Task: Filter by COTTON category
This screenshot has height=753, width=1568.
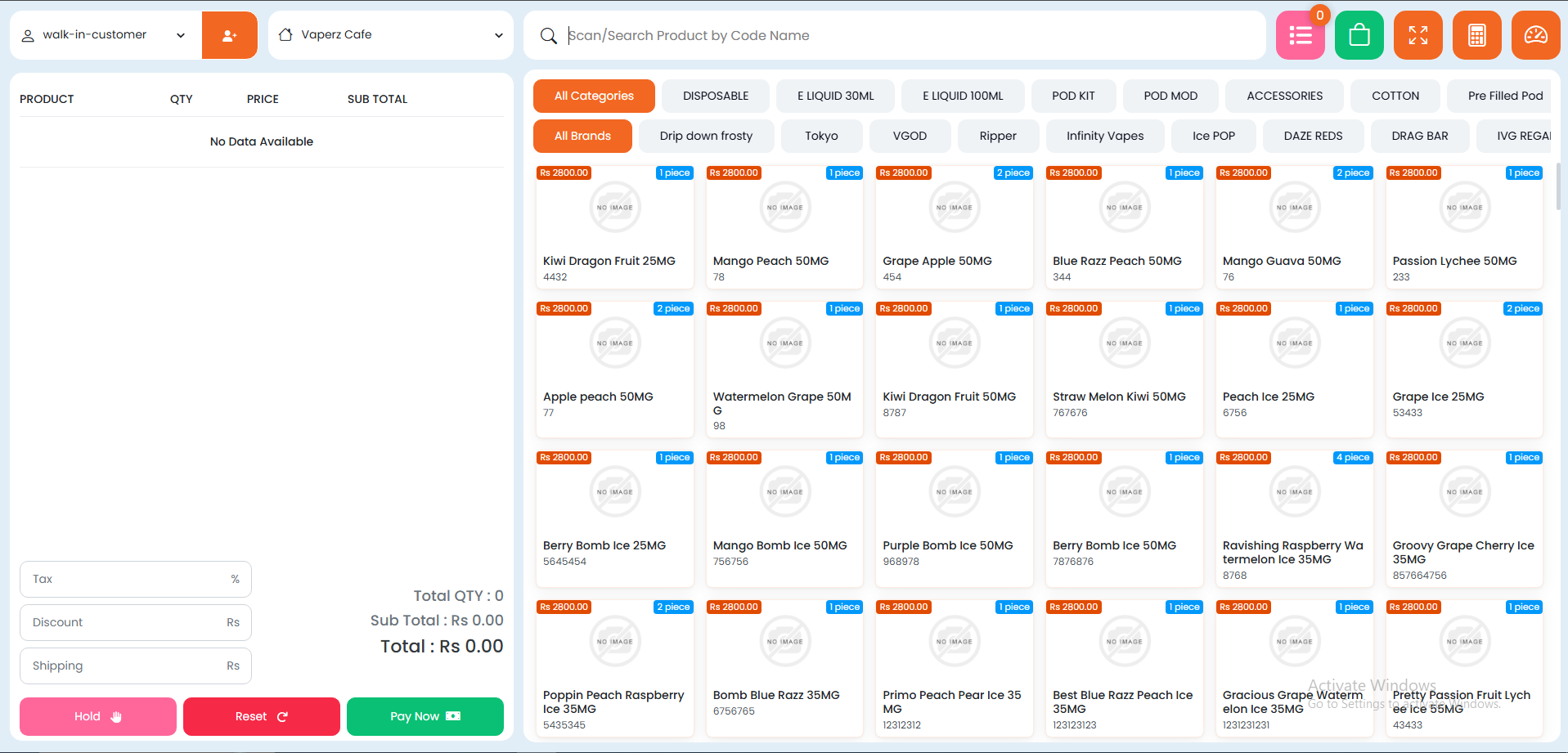Action: coord(1395,96)
